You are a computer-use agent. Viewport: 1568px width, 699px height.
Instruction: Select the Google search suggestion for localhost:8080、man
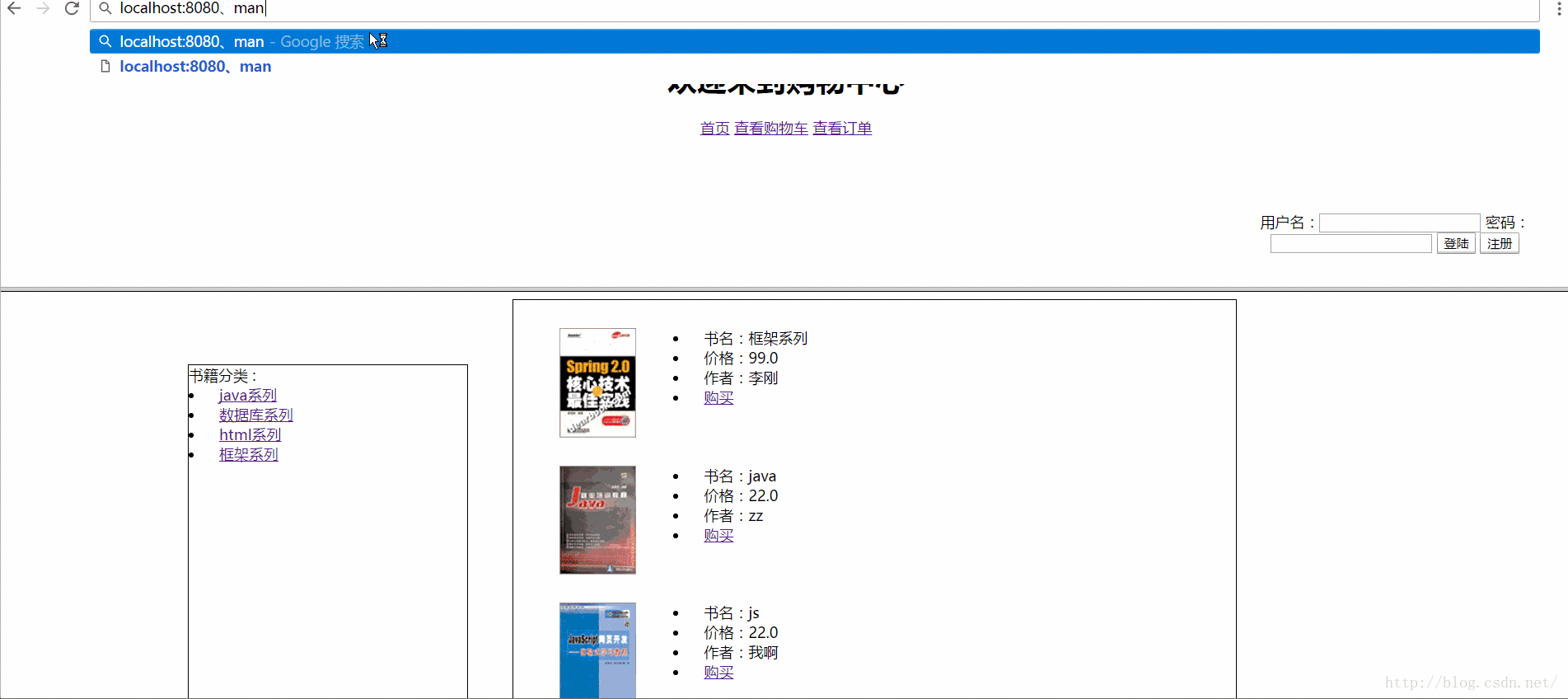[x=814, y=41]
